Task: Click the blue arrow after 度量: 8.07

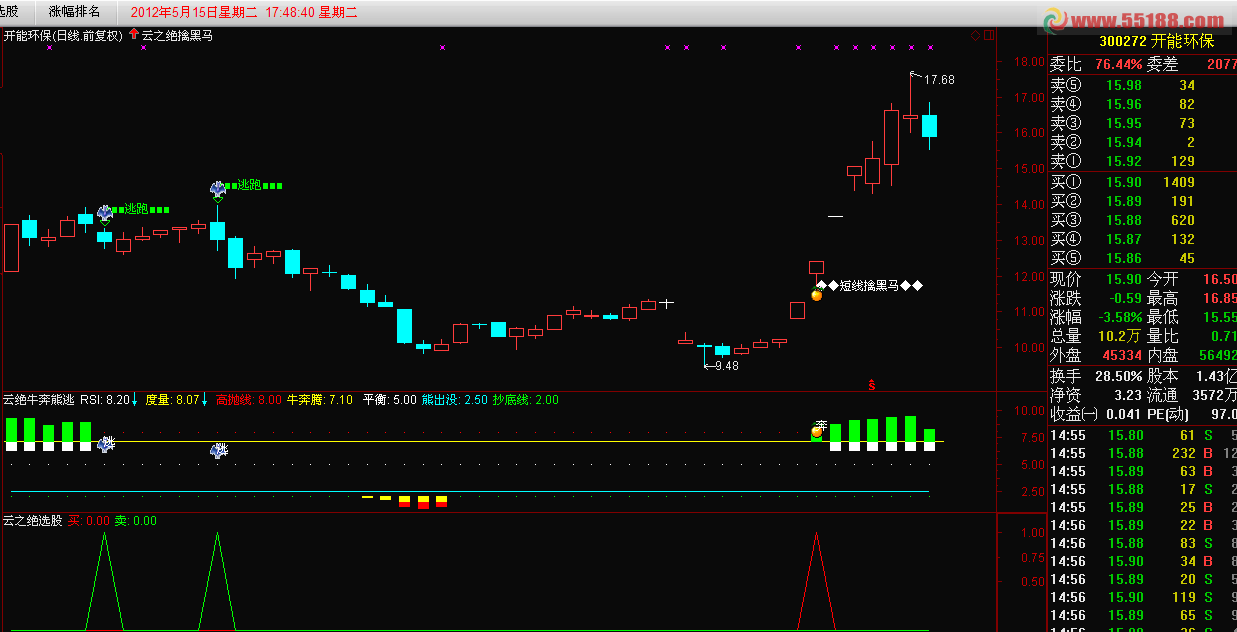Action: tap(205, 400)
